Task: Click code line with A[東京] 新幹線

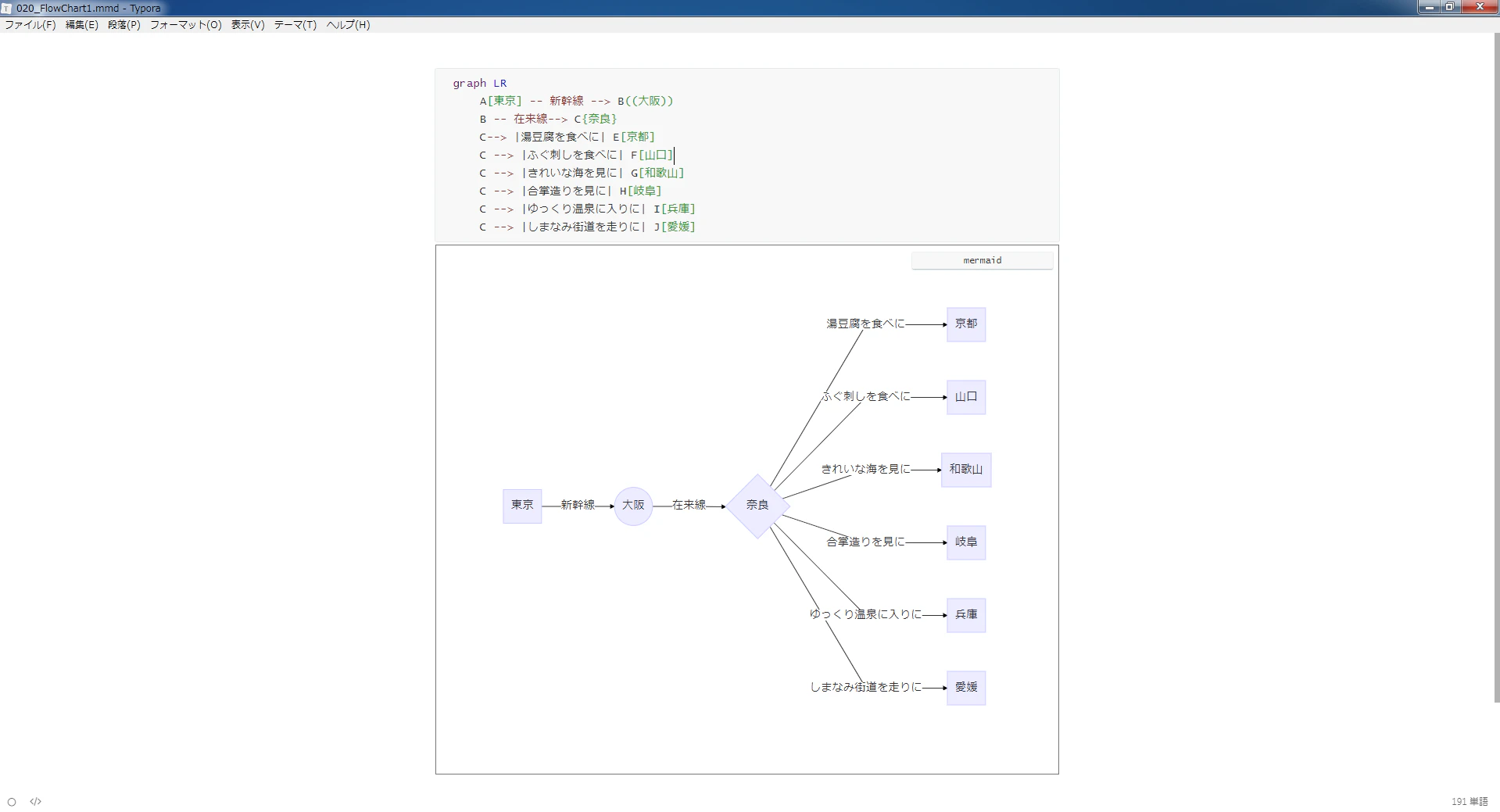Action: [x=576, y=101]
